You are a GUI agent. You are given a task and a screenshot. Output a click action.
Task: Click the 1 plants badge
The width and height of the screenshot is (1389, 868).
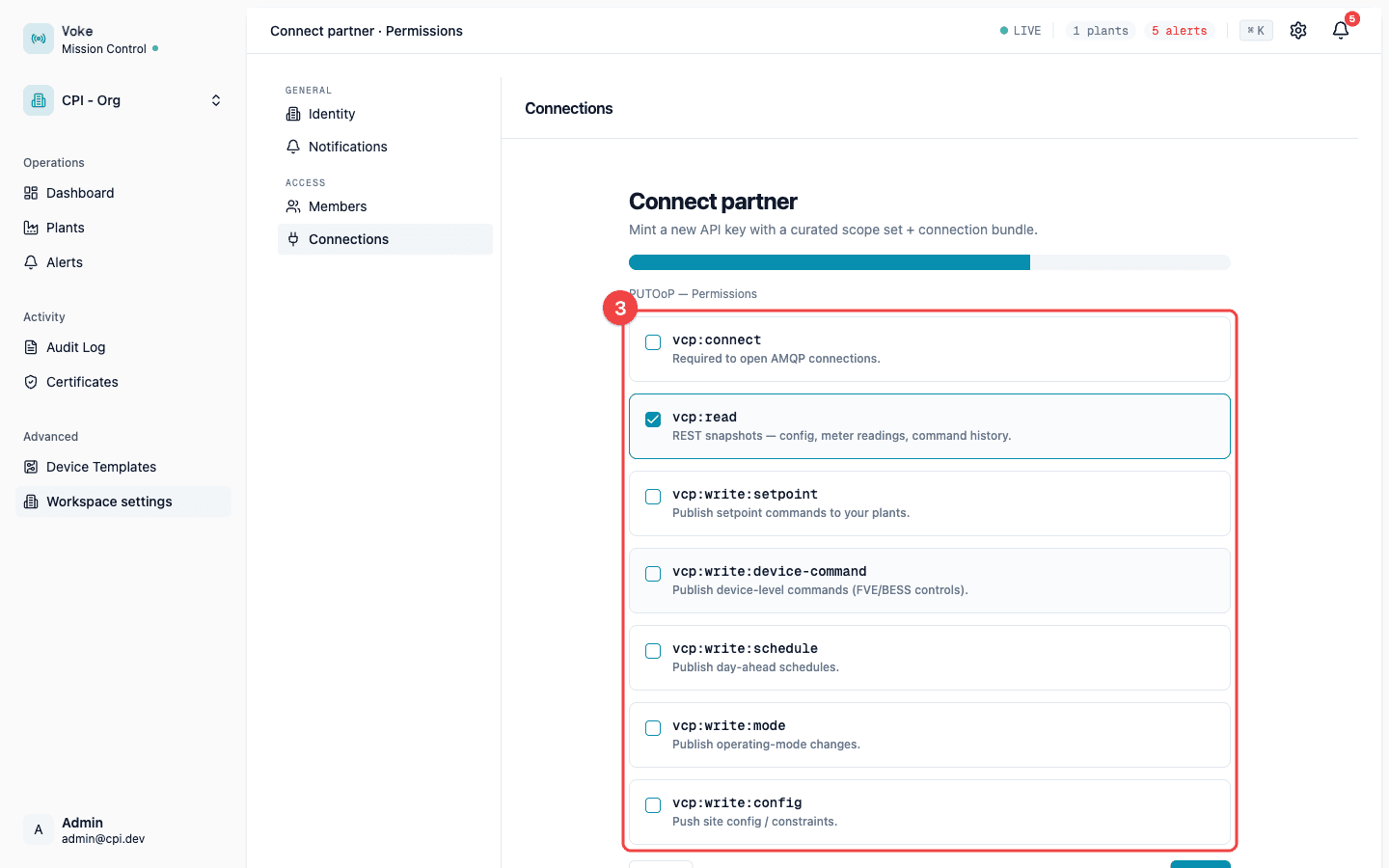pyautogui.click(x=1101, y=31)
